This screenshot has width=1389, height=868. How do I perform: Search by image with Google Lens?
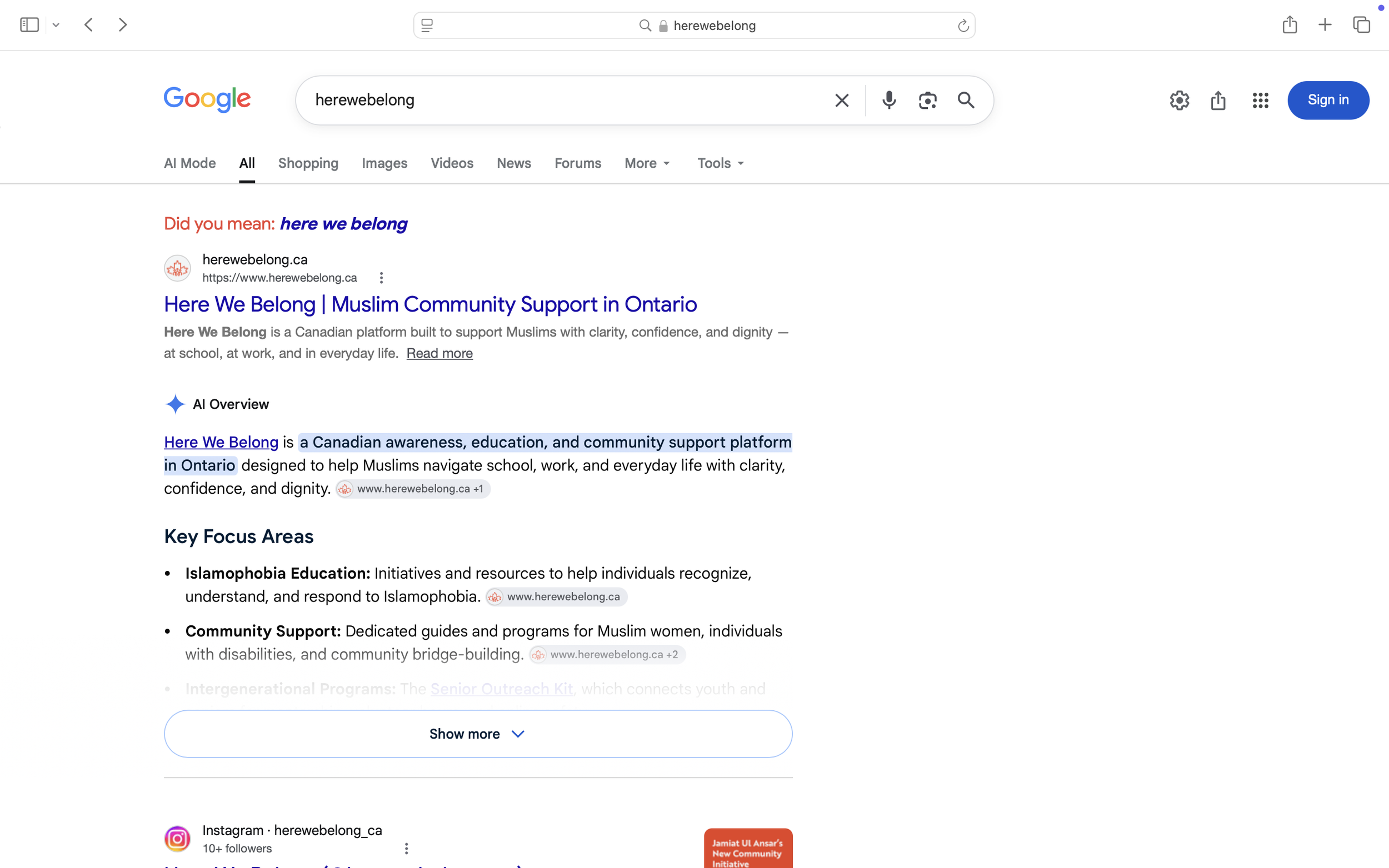click(927, 101)
